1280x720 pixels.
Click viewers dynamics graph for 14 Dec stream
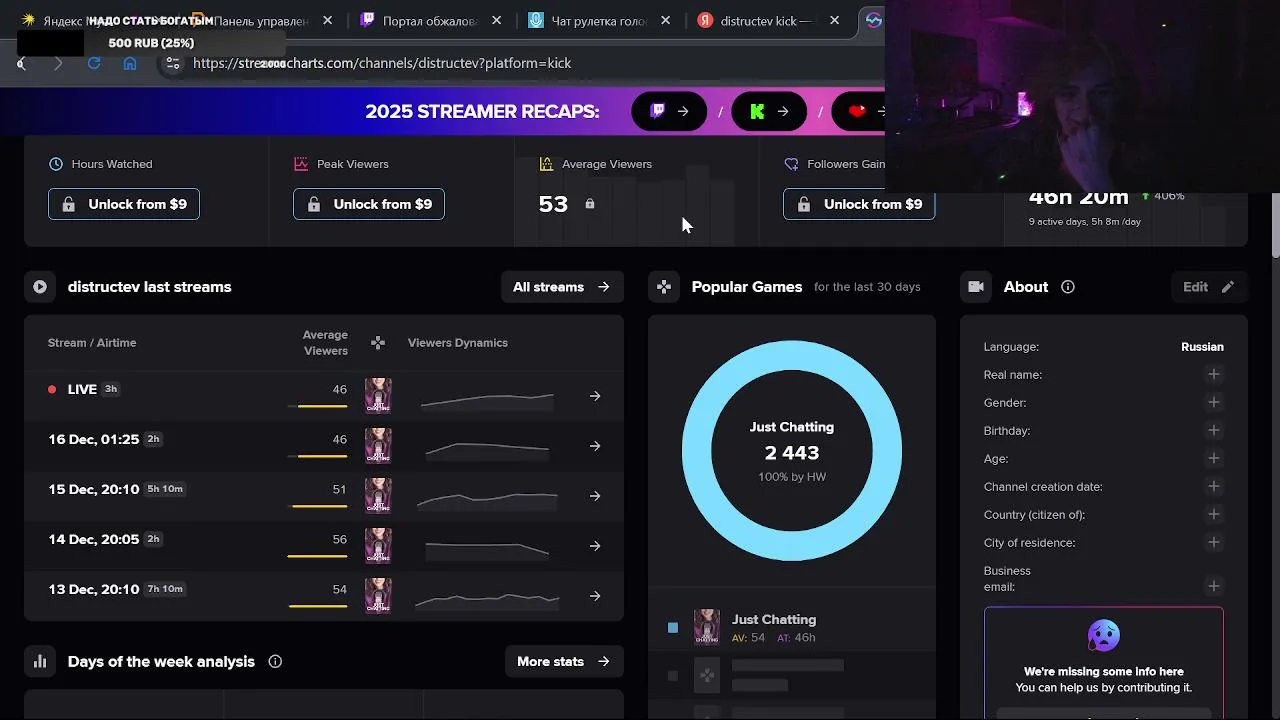pos(487,548)
